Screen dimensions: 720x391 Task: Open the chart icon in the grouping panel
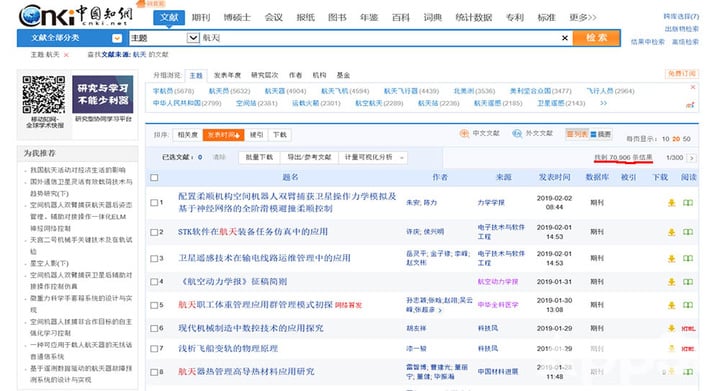[x=690, y=105]
